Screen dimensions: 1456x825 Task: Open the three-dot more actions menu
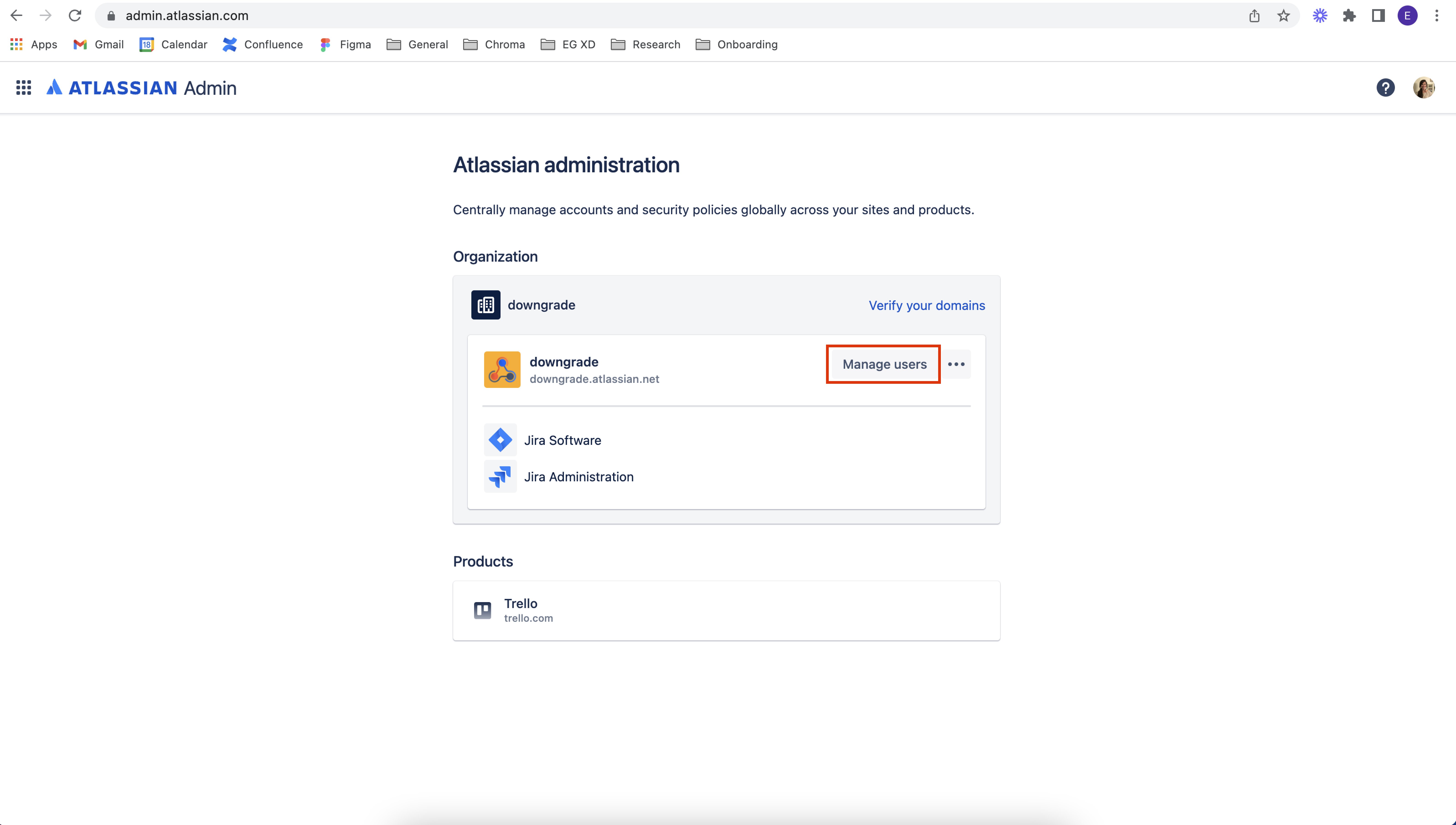[x=956, y=364]
